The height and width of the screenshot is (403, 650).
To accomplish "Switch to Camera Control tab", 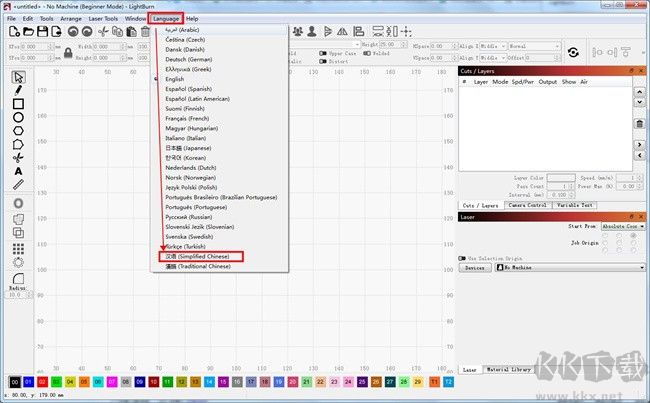I will point(528,205).
